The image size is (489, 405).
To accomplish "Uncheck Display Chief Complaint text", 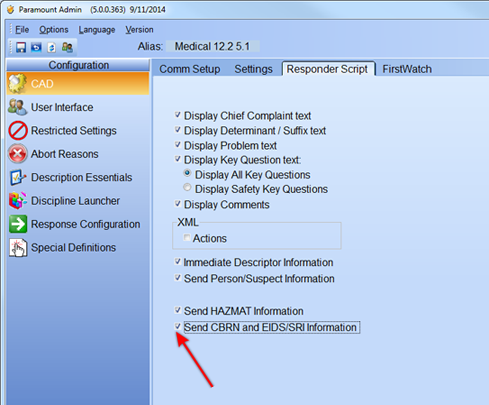I will pyautogui.click(x=178, y=115).
